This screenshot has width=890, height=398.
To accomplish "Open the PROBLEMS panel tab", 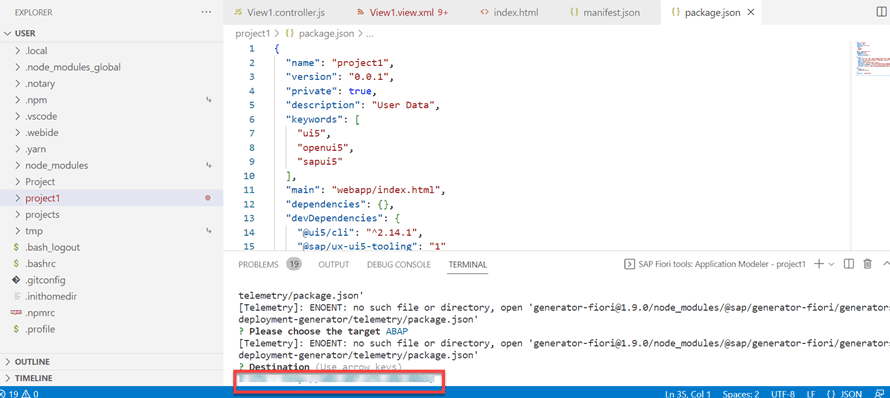I will [x=258, y=264].
